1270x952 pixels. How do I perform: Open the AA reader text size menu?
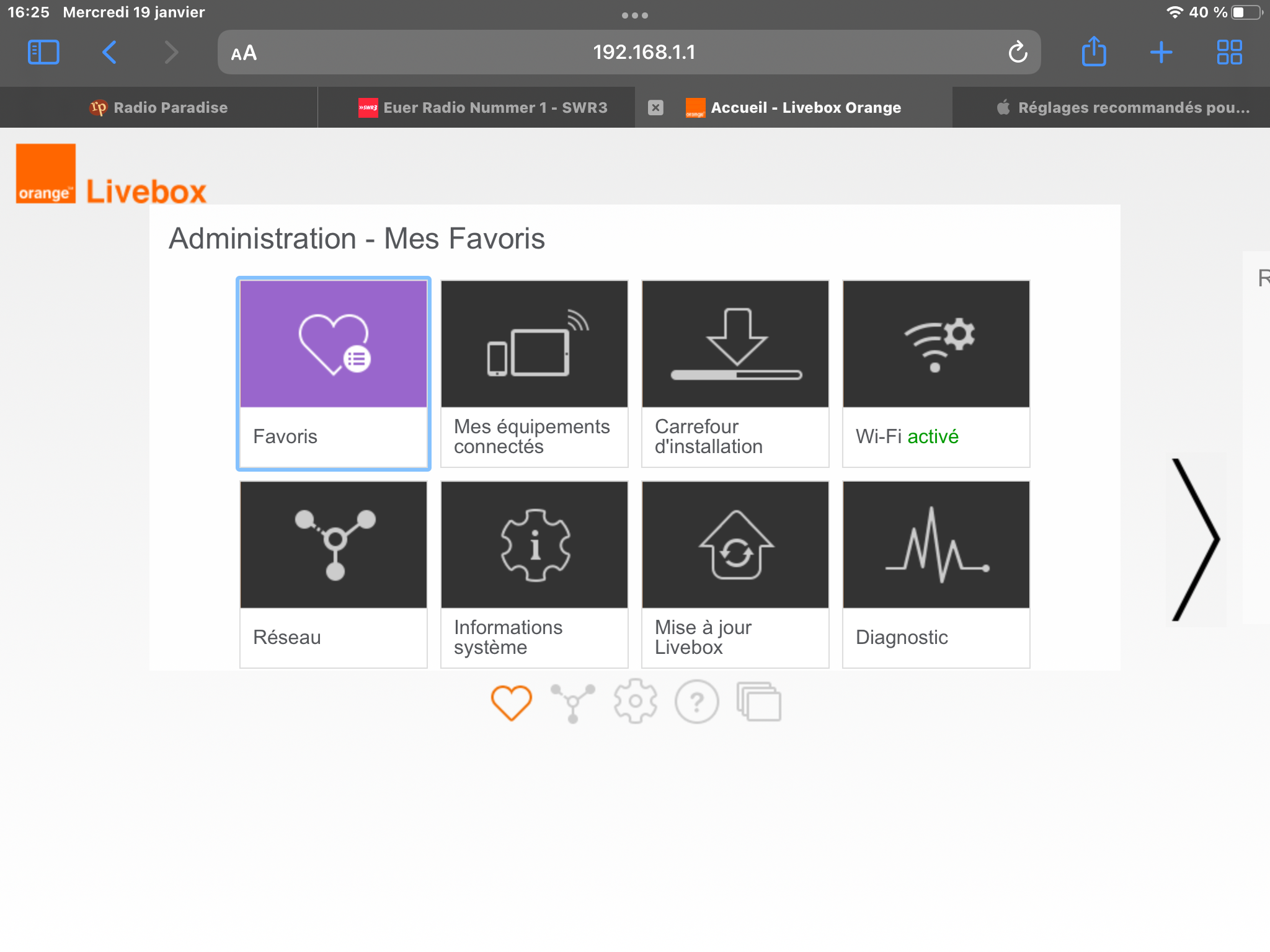244,53
